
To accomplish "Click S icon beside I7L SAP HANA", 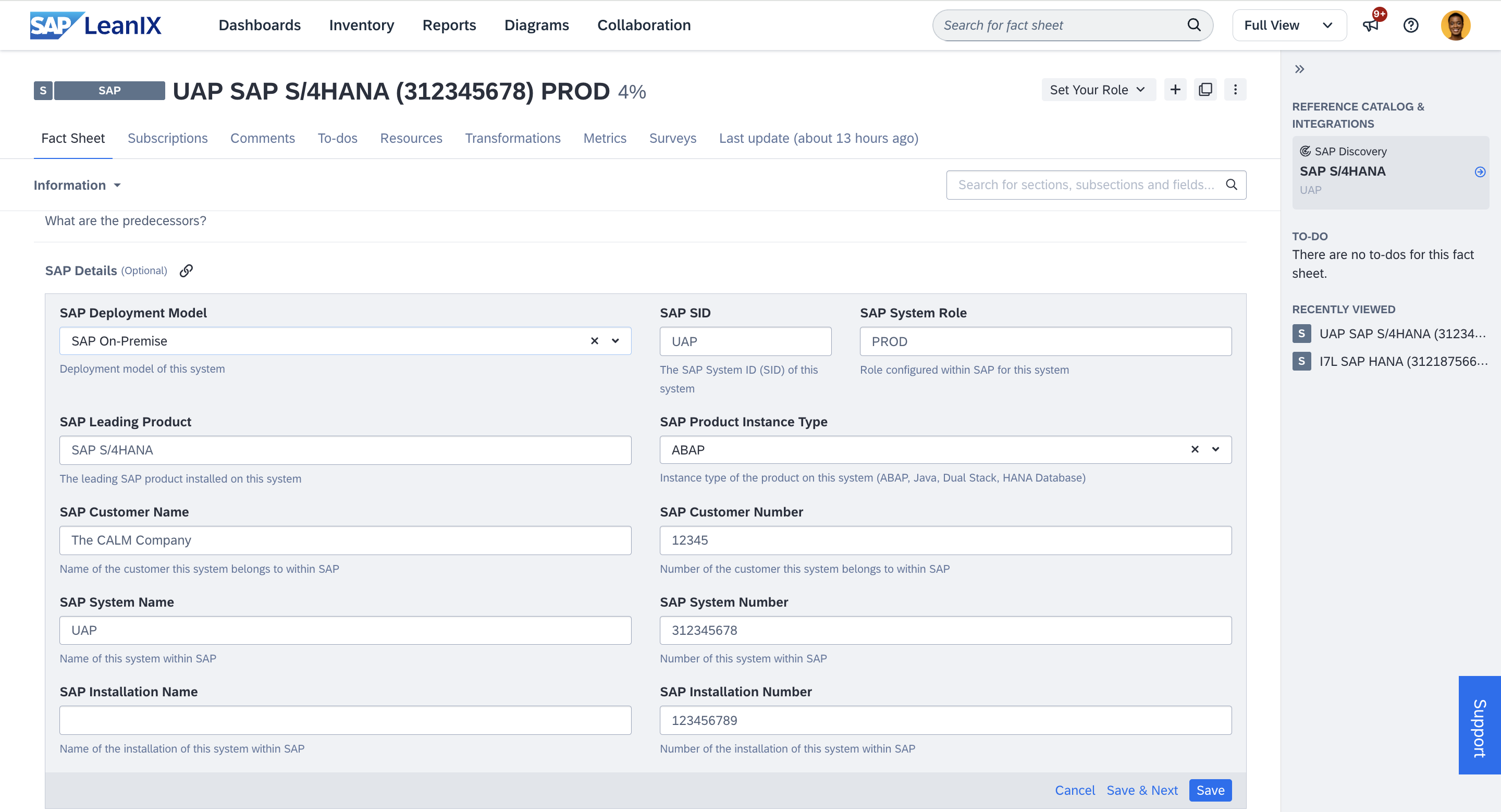I will (x=1302, y=361).
